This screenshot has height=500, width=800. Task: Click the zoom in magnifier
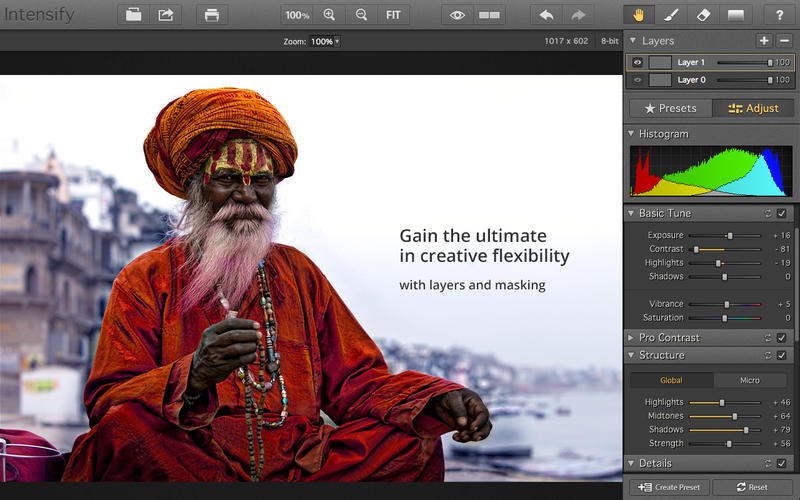coord(330,15)
